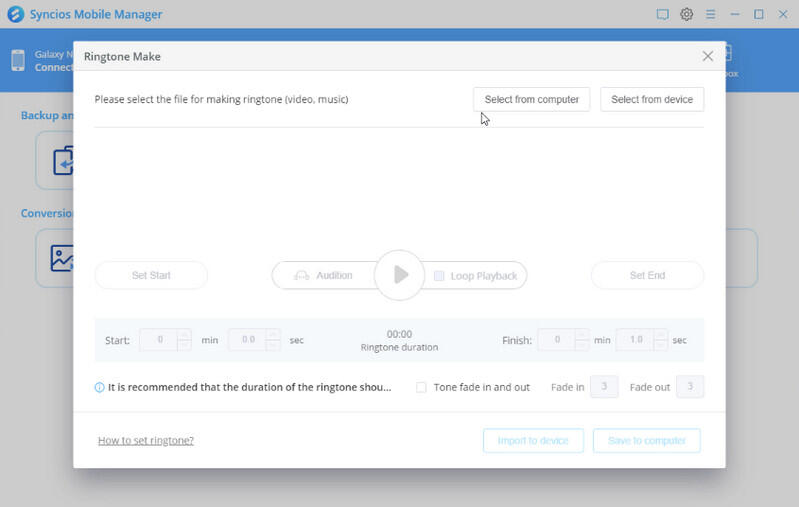Decrease the Start seconds stepper
This screenshot has width=799, height=507.
(x=273, y=345)
